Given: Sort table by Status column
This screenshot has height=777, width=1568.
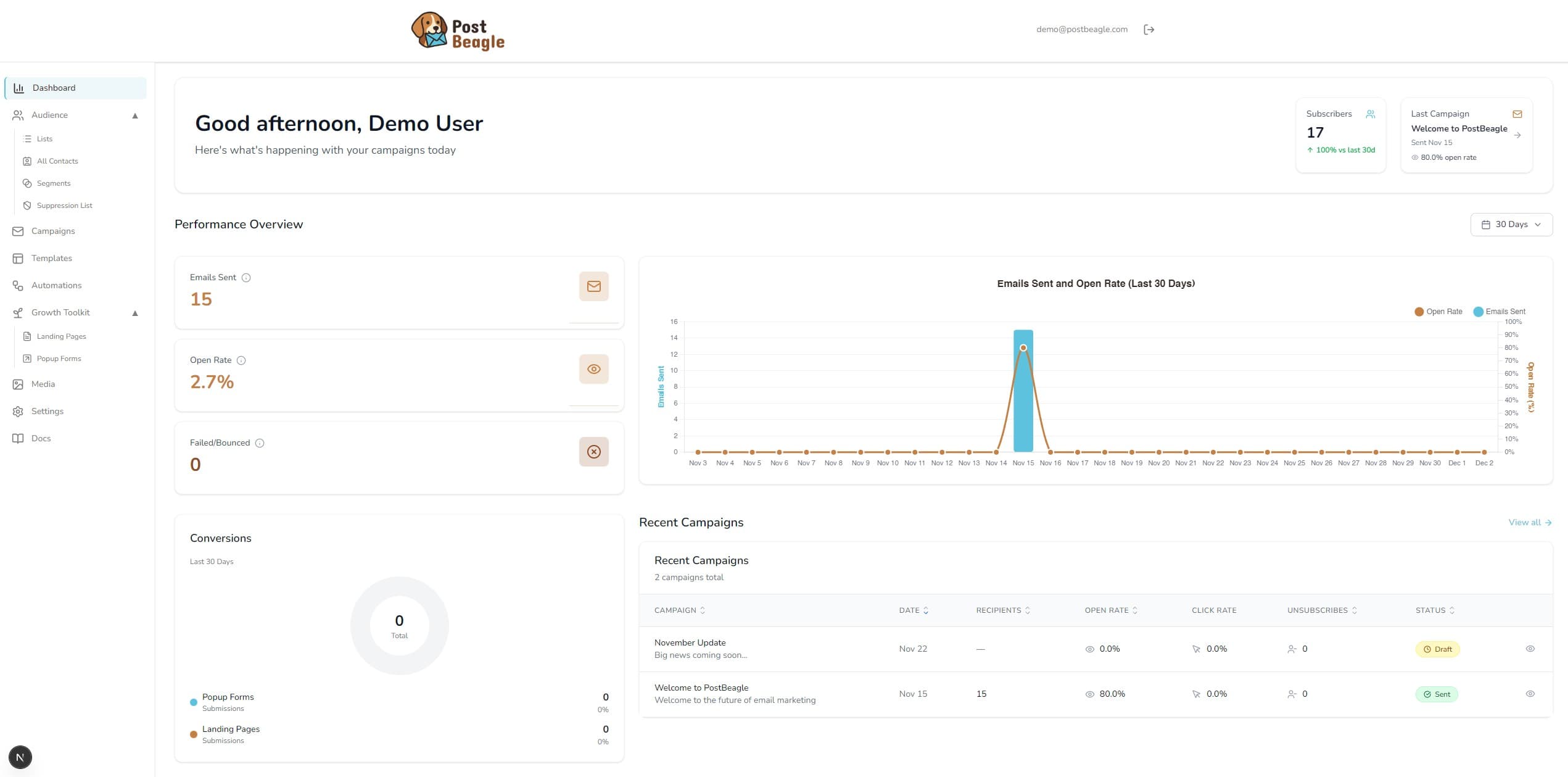Looking at the screenshot, I should 1435,610.
